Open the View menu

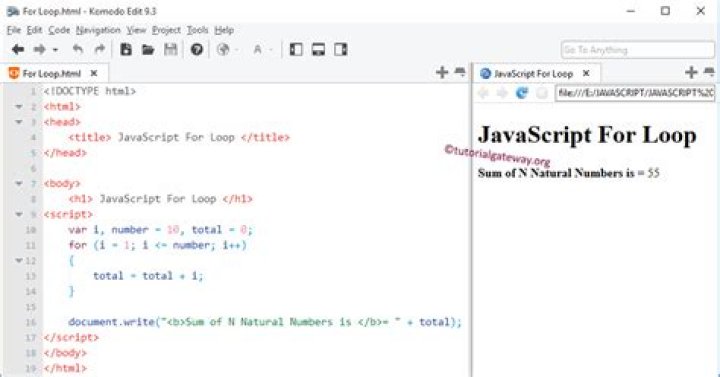coord(136,30)
